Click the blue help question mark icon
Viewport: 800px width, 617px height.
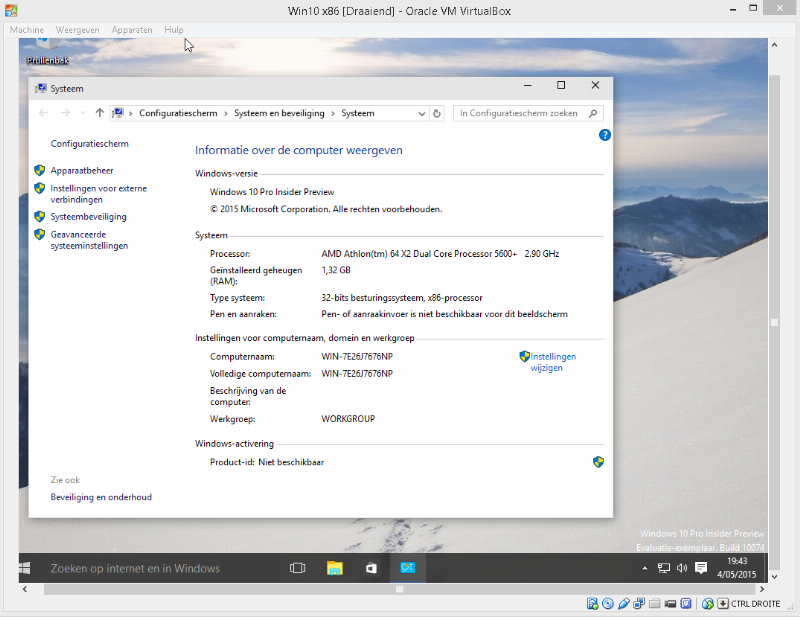coord(605,135)
